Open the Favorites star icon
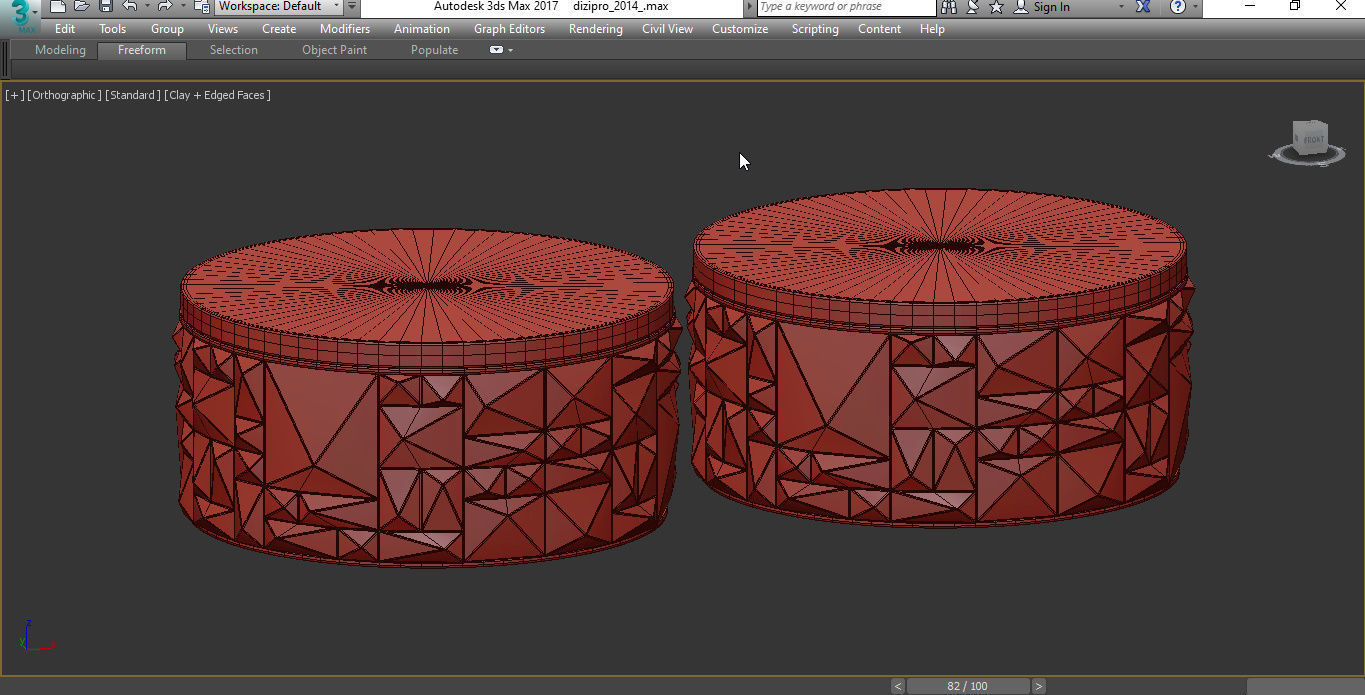This screenshot has height=695, width=1365. tap(996, 7)
